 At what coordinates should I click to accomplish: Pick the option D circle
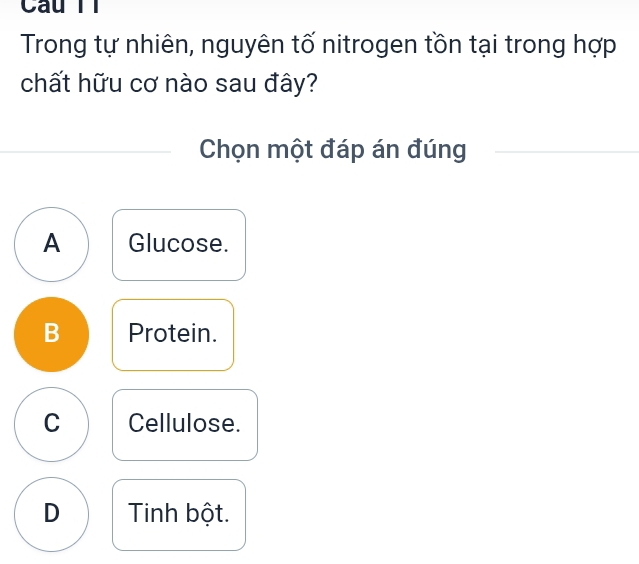(x=52, y=514)
